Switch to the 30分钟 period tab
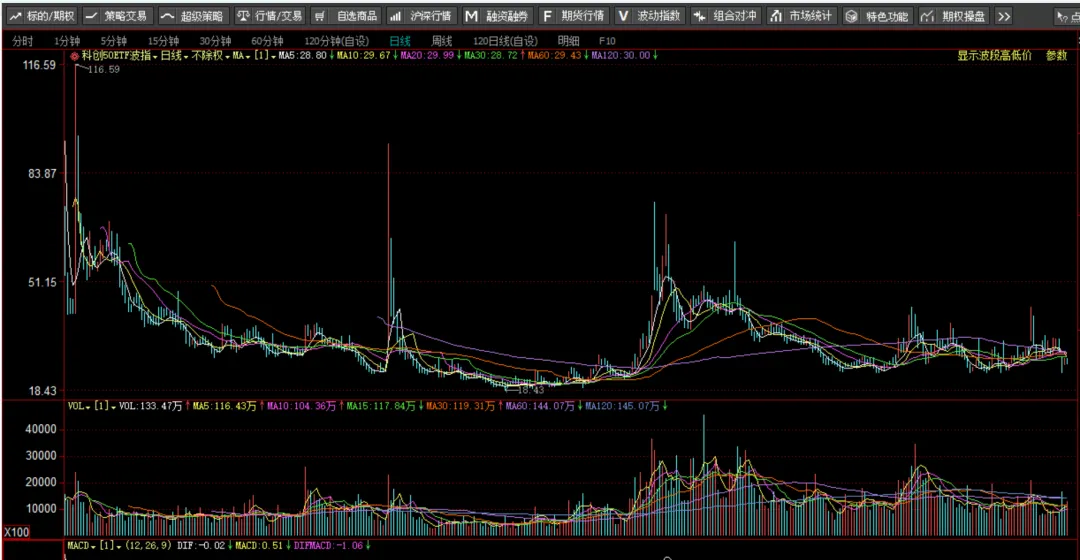The image size is (1080, 560). (x=215, y=41)
